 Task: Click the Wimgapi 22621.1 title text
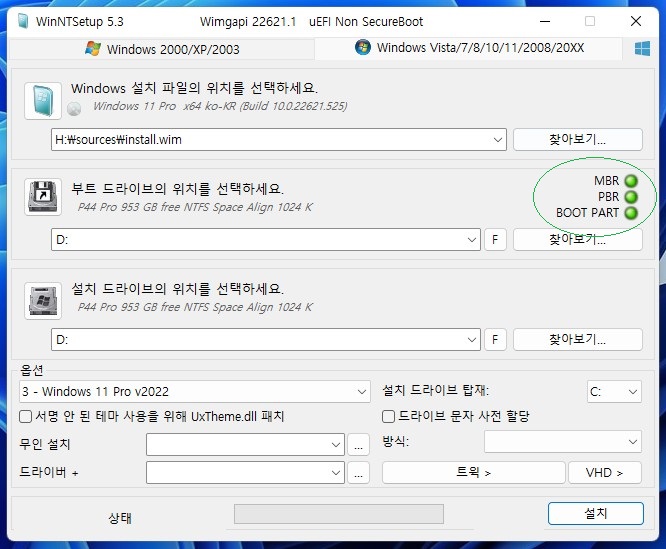coord(248,22)
